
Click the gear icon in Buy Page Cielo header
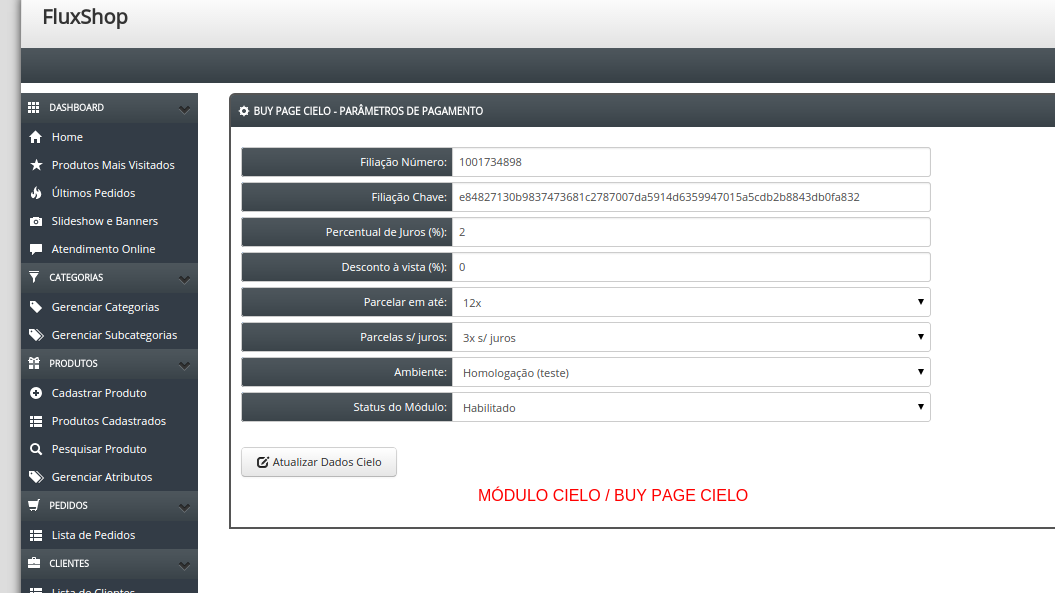point(244,111)
